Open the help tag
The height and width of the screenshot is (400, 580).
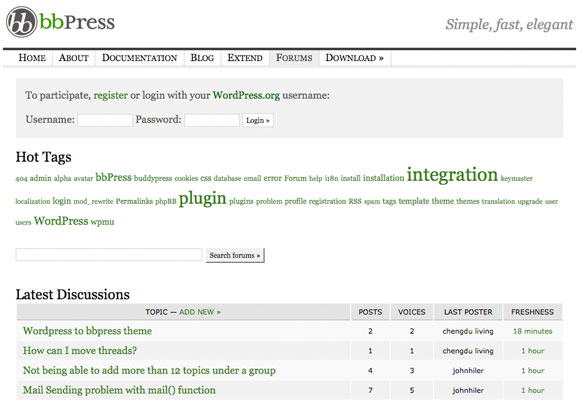click(316, 178)
